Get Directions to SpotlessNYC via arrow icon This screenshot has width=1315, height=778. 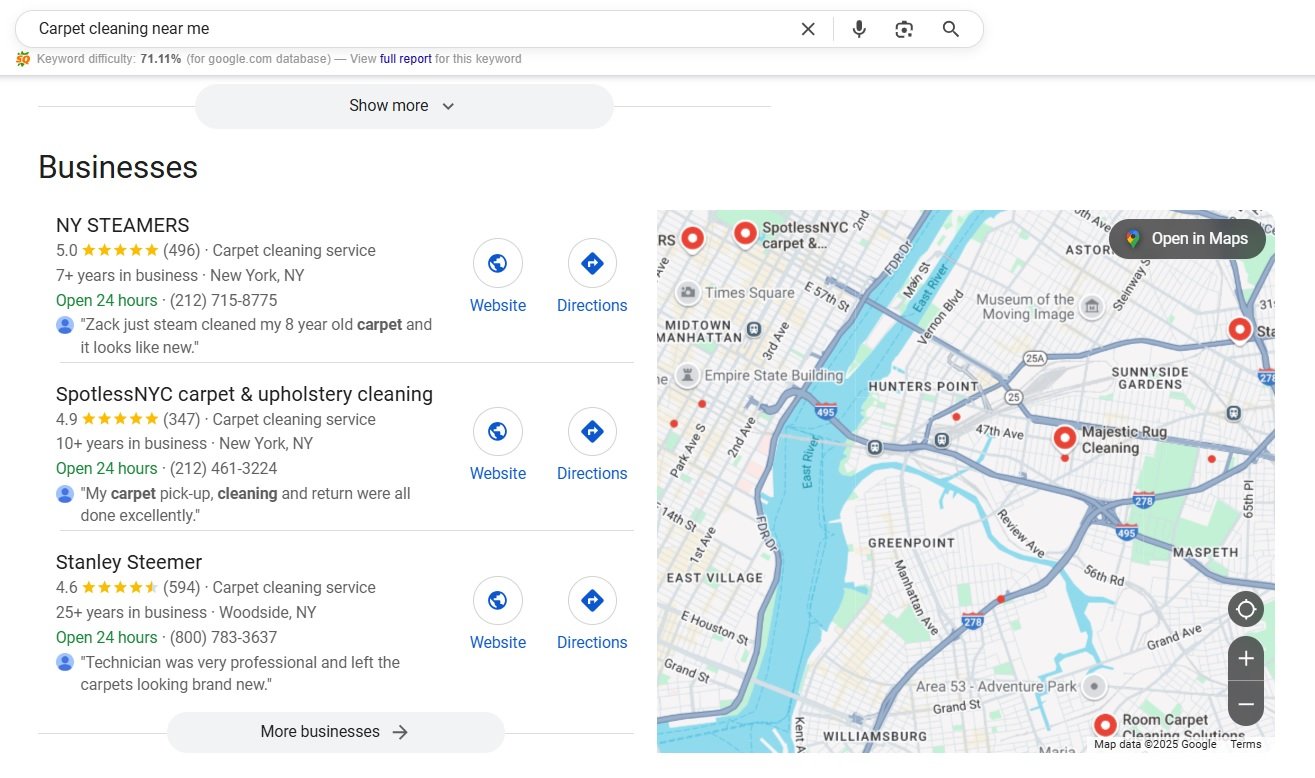point(592,432)
